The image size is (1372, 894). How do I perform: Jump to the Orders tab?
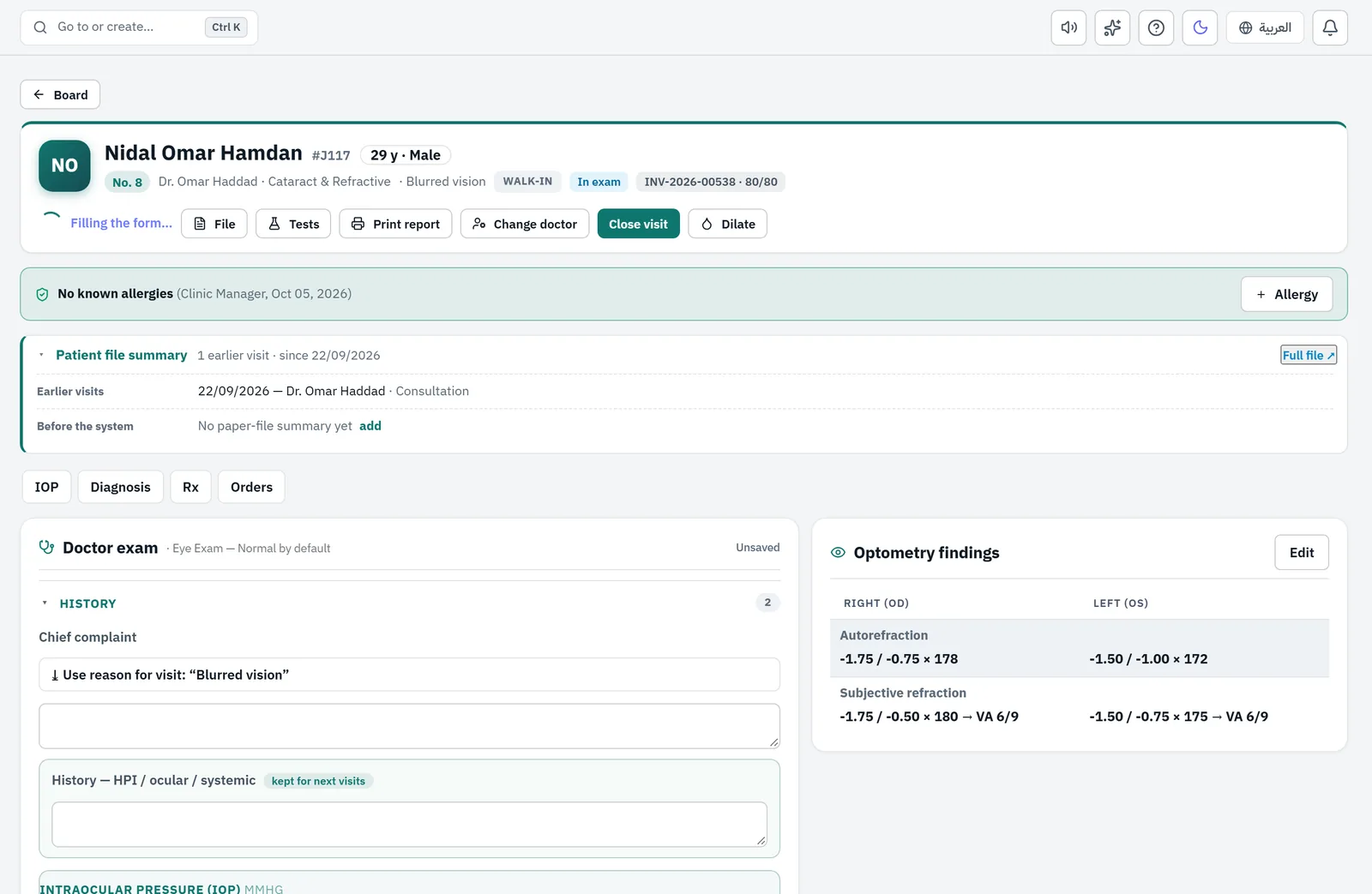point(251,487)
